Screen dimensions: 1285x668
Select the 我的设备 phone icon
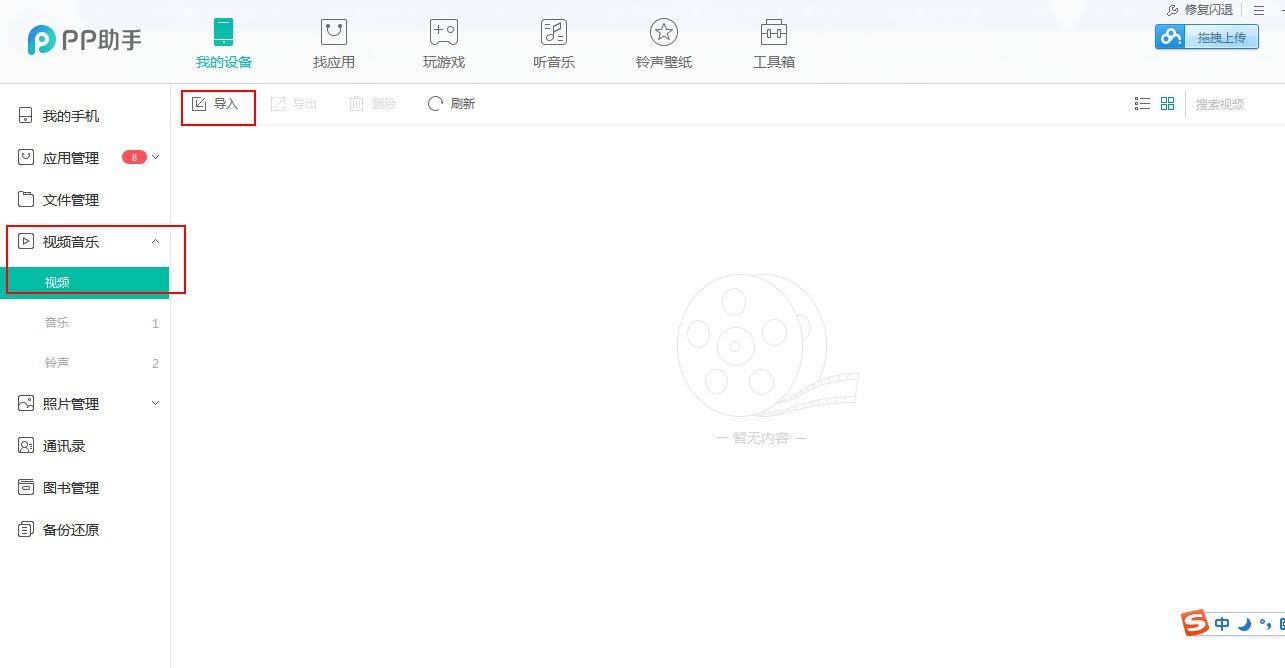click(224, 32)
